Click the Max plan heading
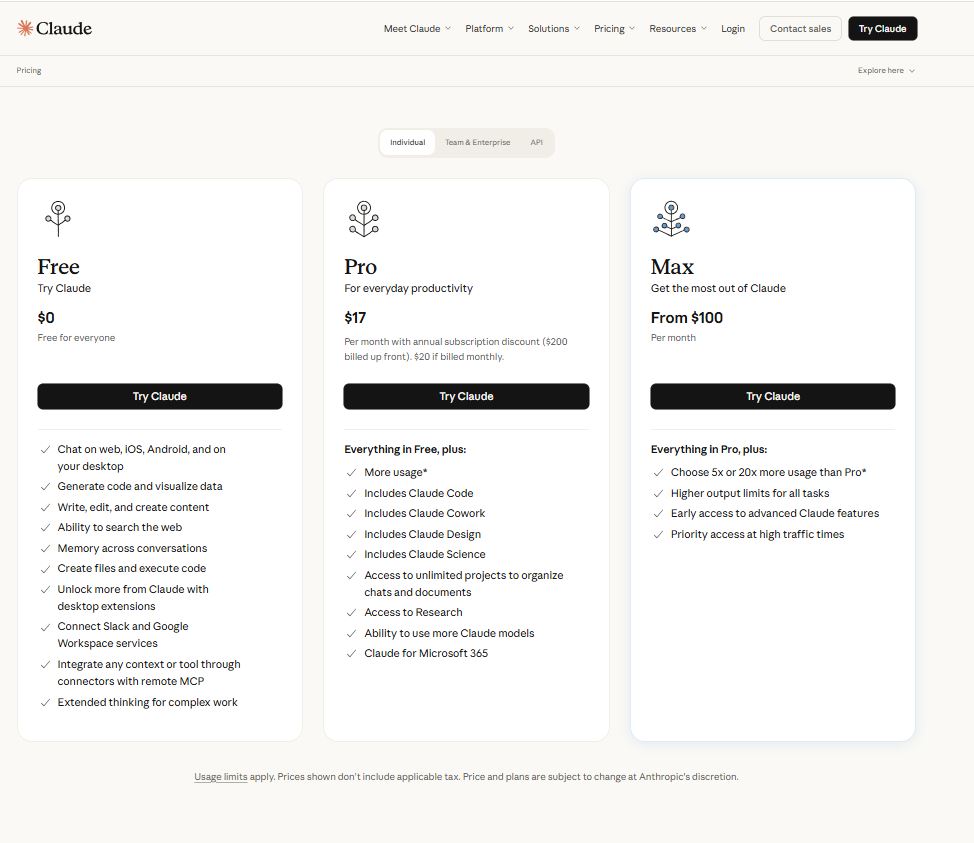 pyautogui.click(x=672, y=267)
